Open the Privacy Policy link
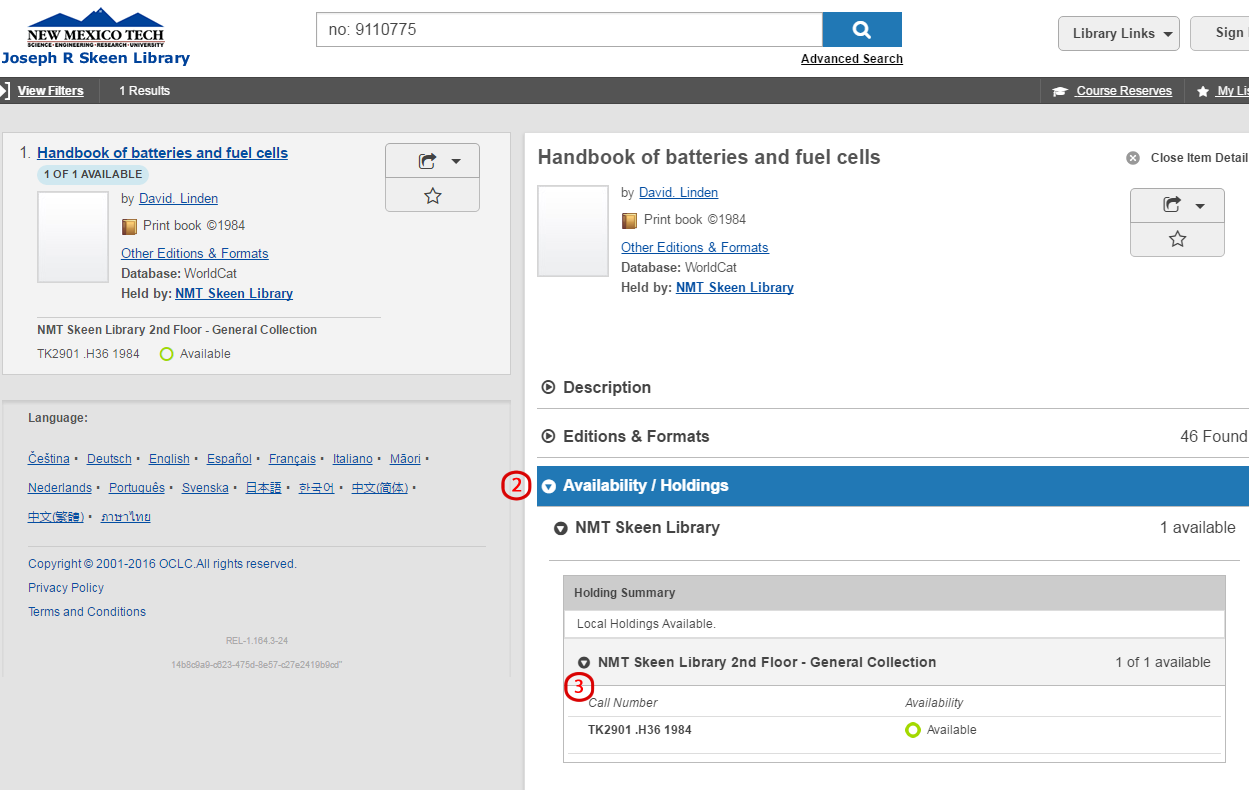This screenshot has height=790, width=1249. 66,588
